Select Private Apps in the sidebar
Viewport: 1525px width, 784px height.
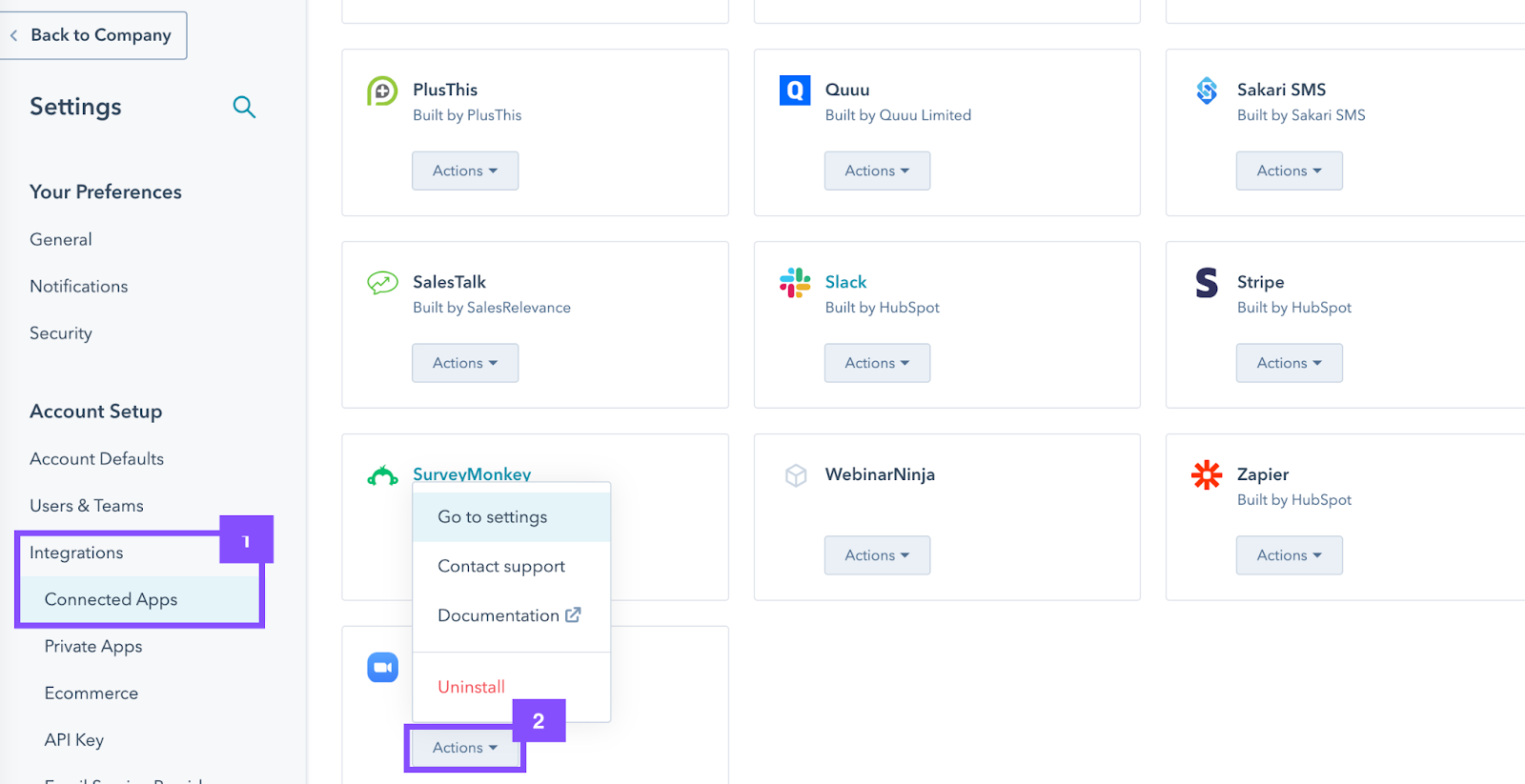[x=93, y=646]
